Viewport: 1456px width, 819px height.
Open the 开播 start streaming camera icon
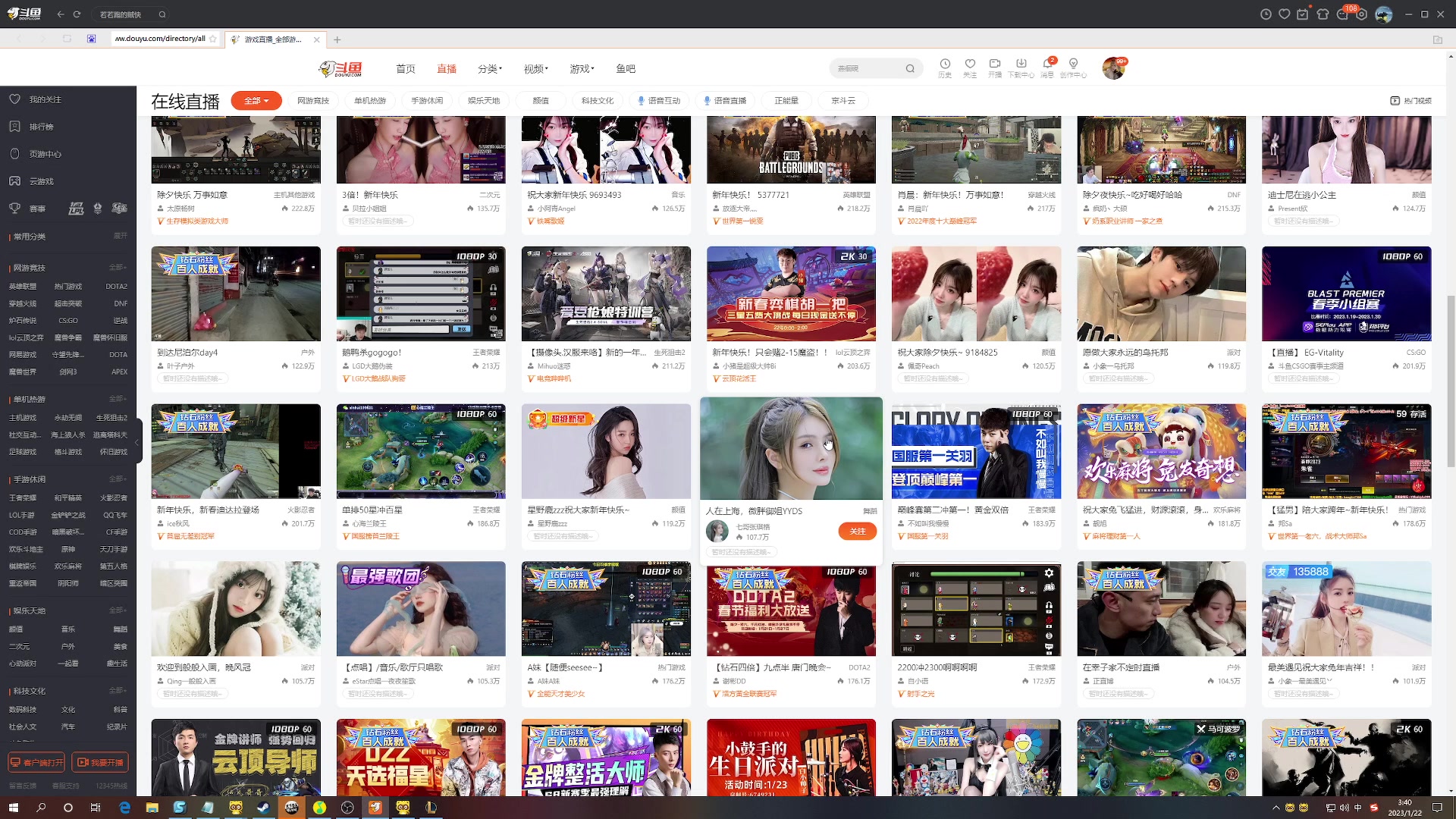[x=995, y=64]
